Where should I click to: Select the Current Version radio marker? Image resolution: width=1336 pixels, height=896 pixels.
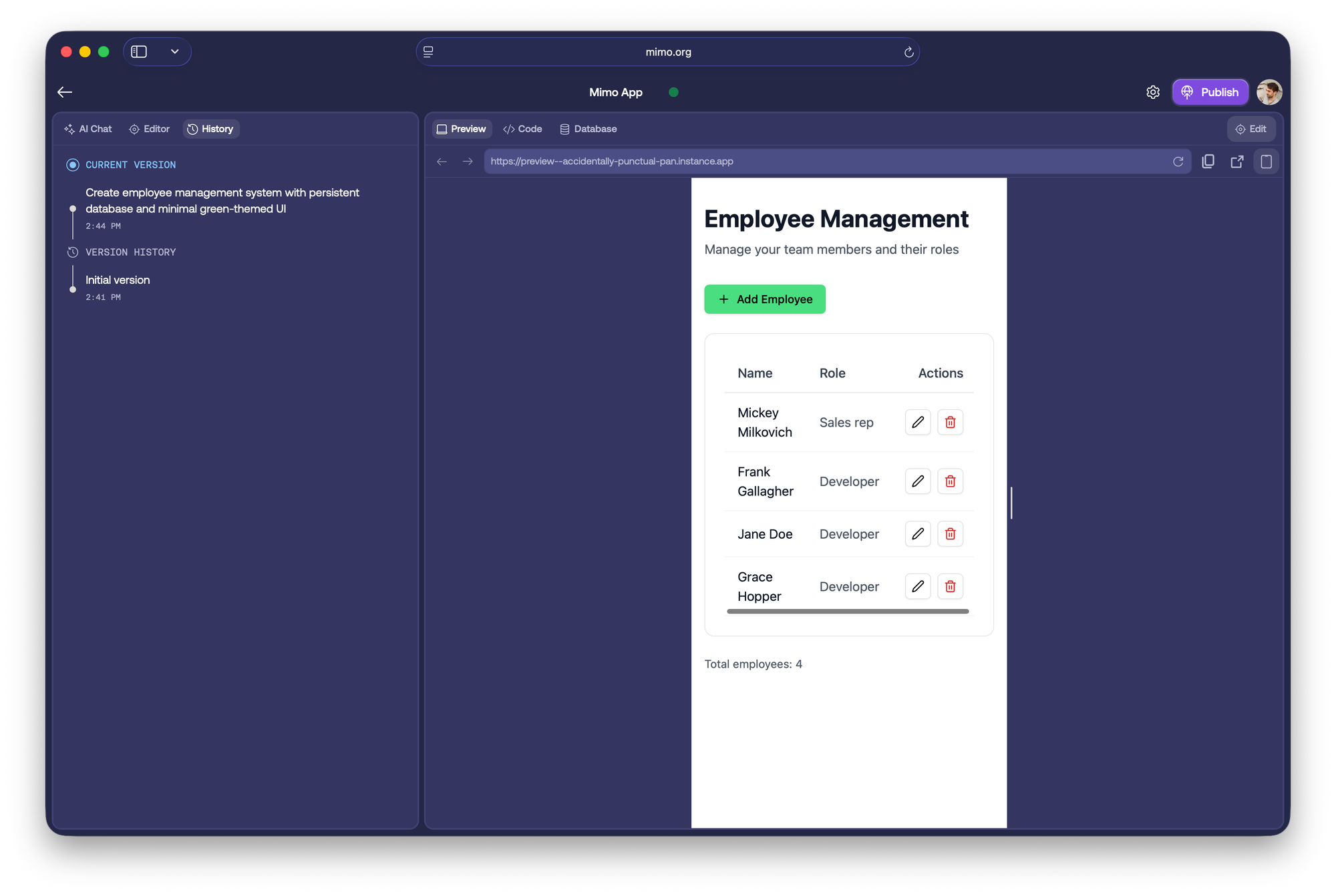pyautogui.click(x=73, y=165)
